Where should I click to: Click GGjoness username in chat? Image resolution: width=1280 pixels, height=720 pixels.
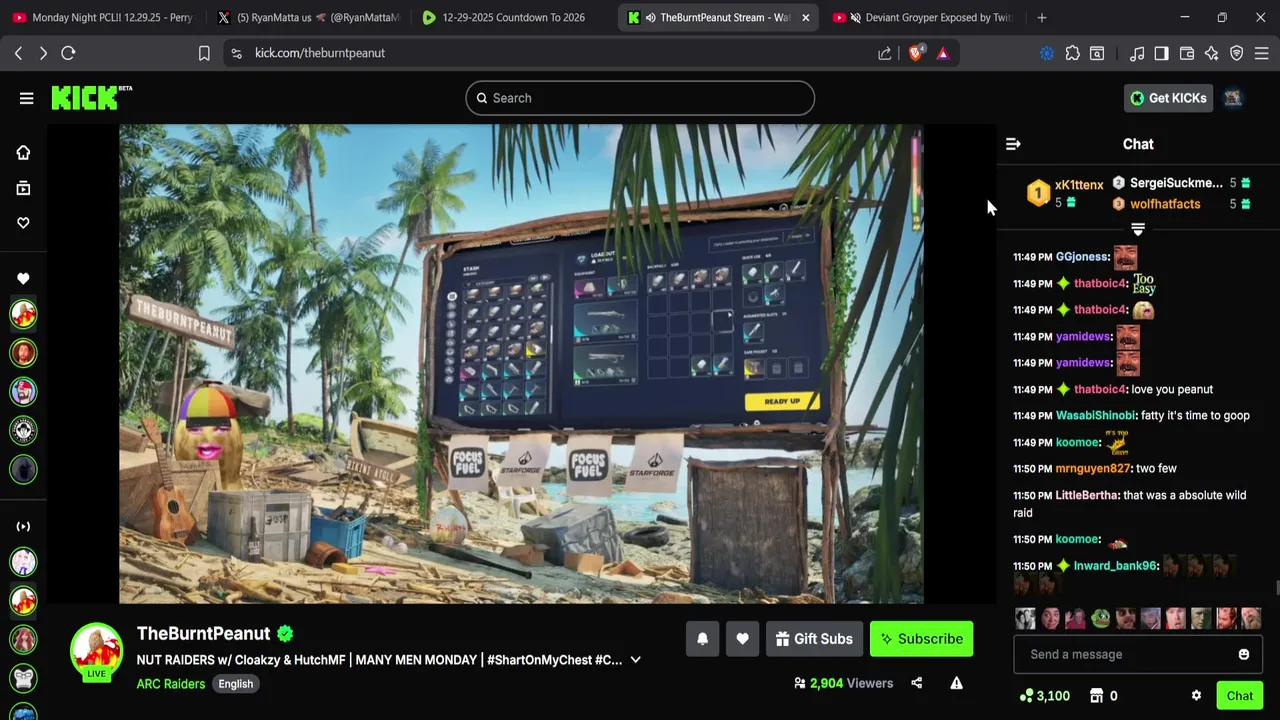(x=1082, y=257)
